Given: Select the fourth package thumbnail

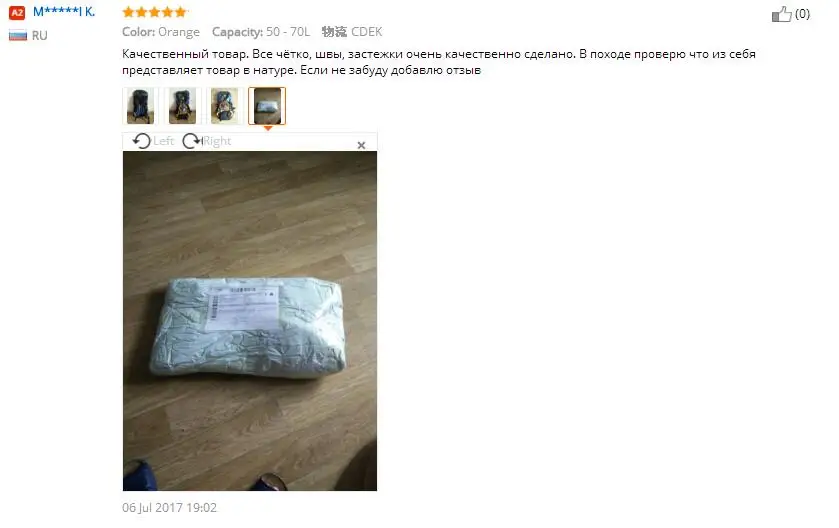Looking at the screenshot, I should click(267, 106).
